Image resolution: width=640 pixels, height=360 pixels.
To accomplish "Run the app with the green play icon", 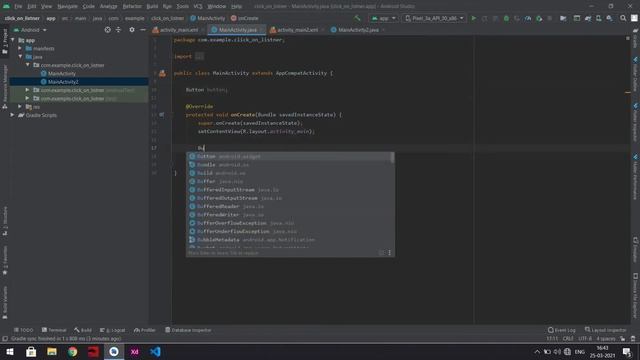I will pos(473,18).
